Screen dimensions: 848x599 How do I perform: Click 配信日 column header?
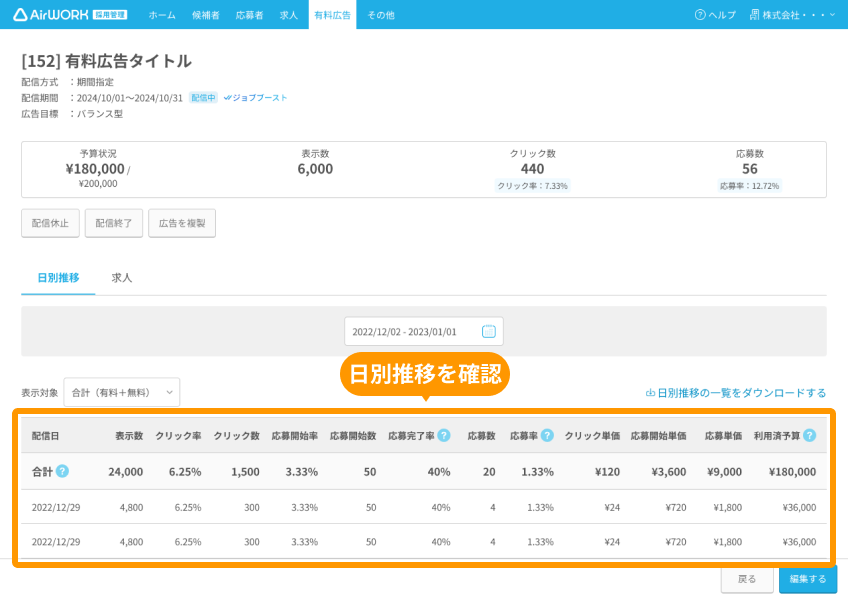[45, 436]
